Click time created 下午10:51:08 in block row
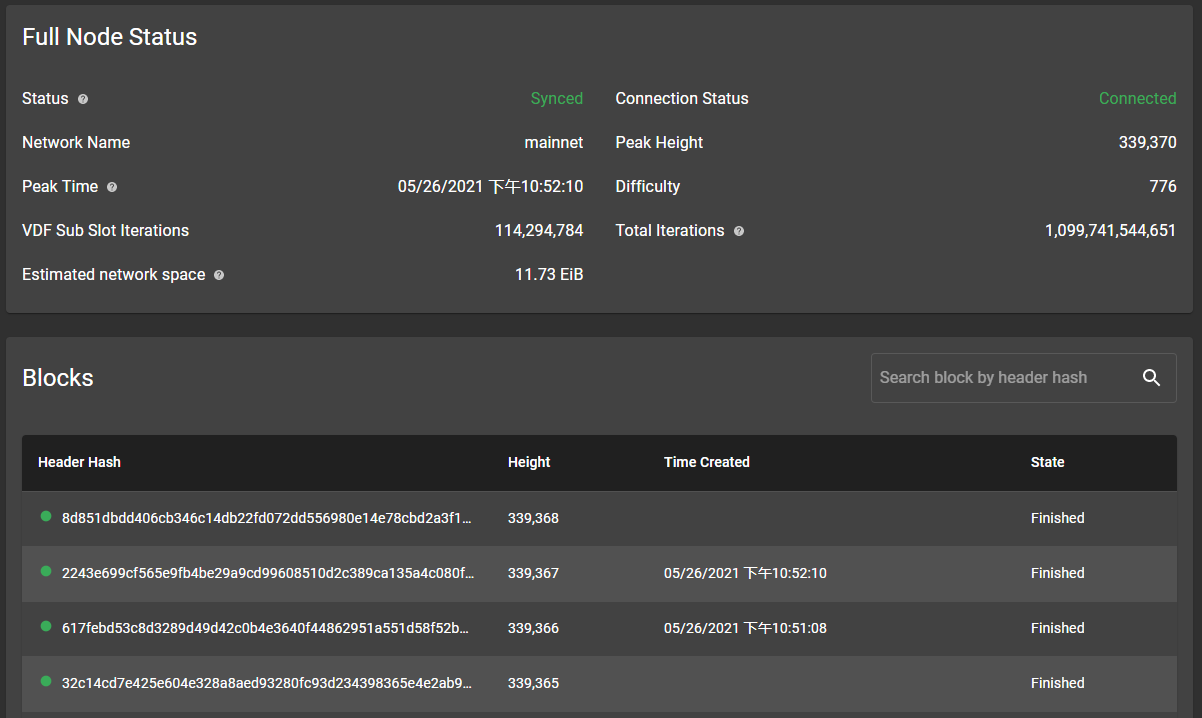Image resolution: width=1202 pixels, height=718 pixels. [x=745, y=628]
